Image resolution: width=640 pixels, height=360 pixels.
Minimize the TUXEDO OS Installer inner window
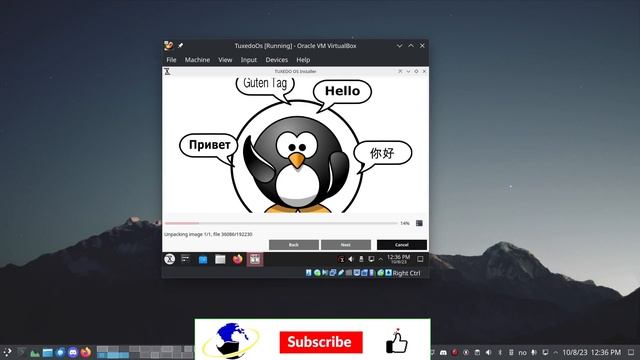pyautogui.click(x=408, y=71)
